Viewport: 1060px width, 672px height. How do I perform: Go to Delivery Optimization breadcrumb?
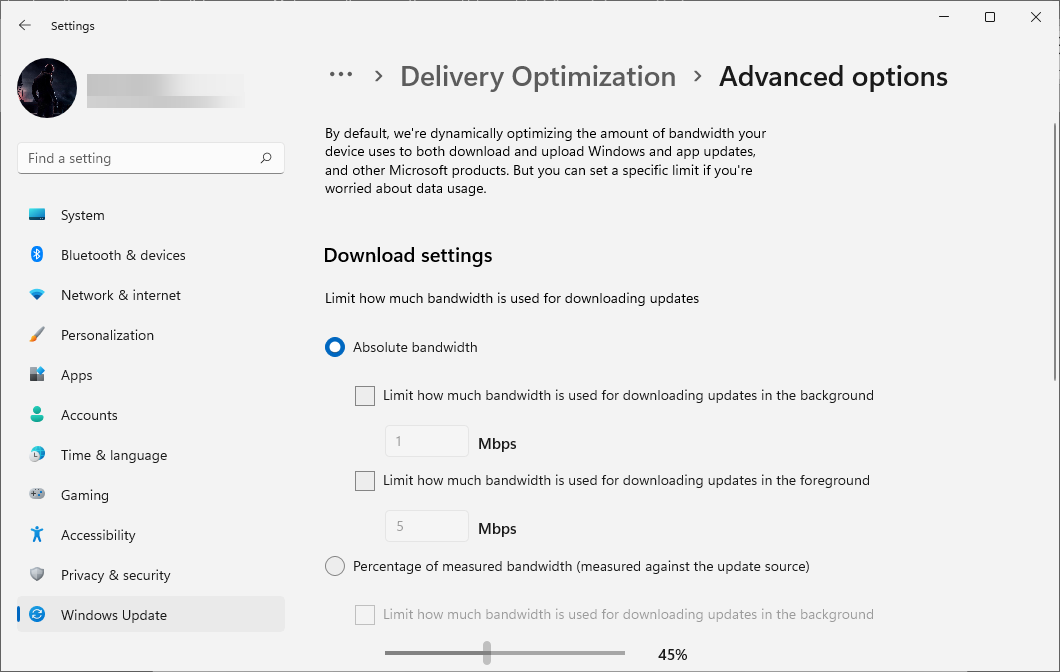pos(538,76)
